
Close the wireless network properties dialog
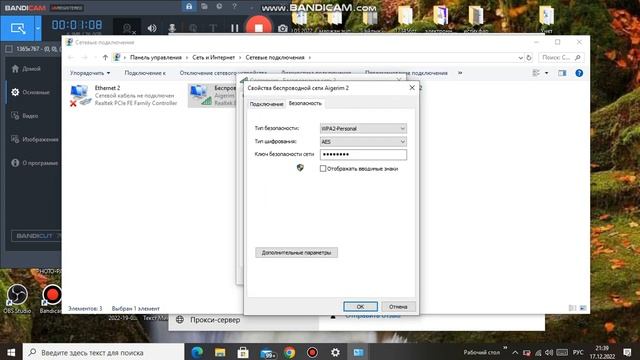pyautogui.click(x=412, y=88)
